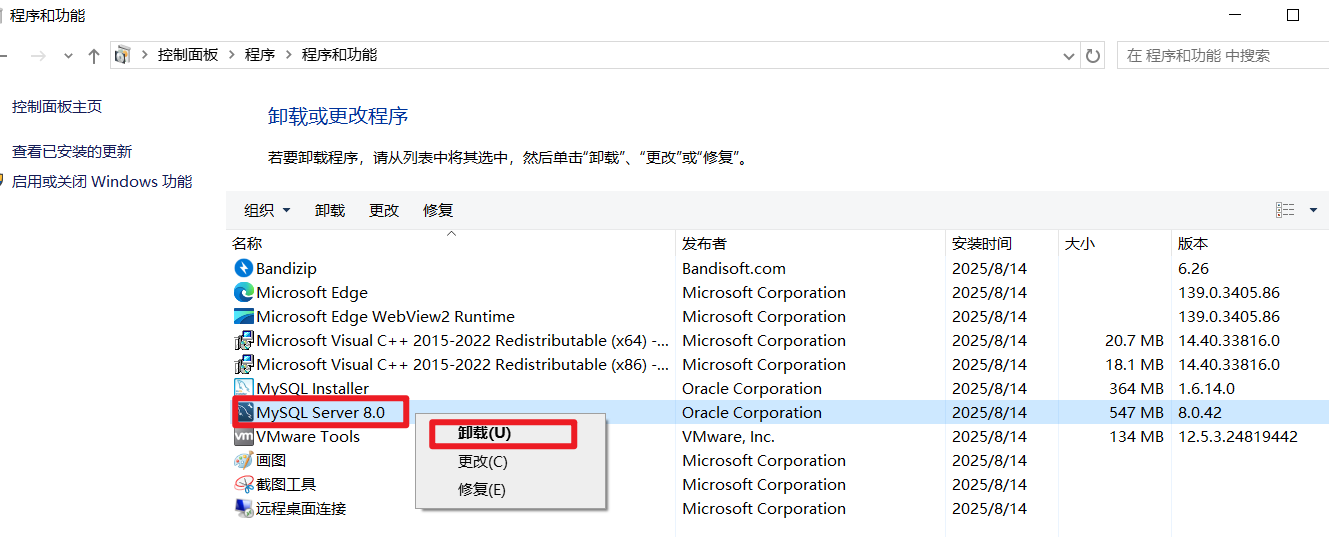Open 启用或关闭 Windows 功能 link

pos(102,182)
